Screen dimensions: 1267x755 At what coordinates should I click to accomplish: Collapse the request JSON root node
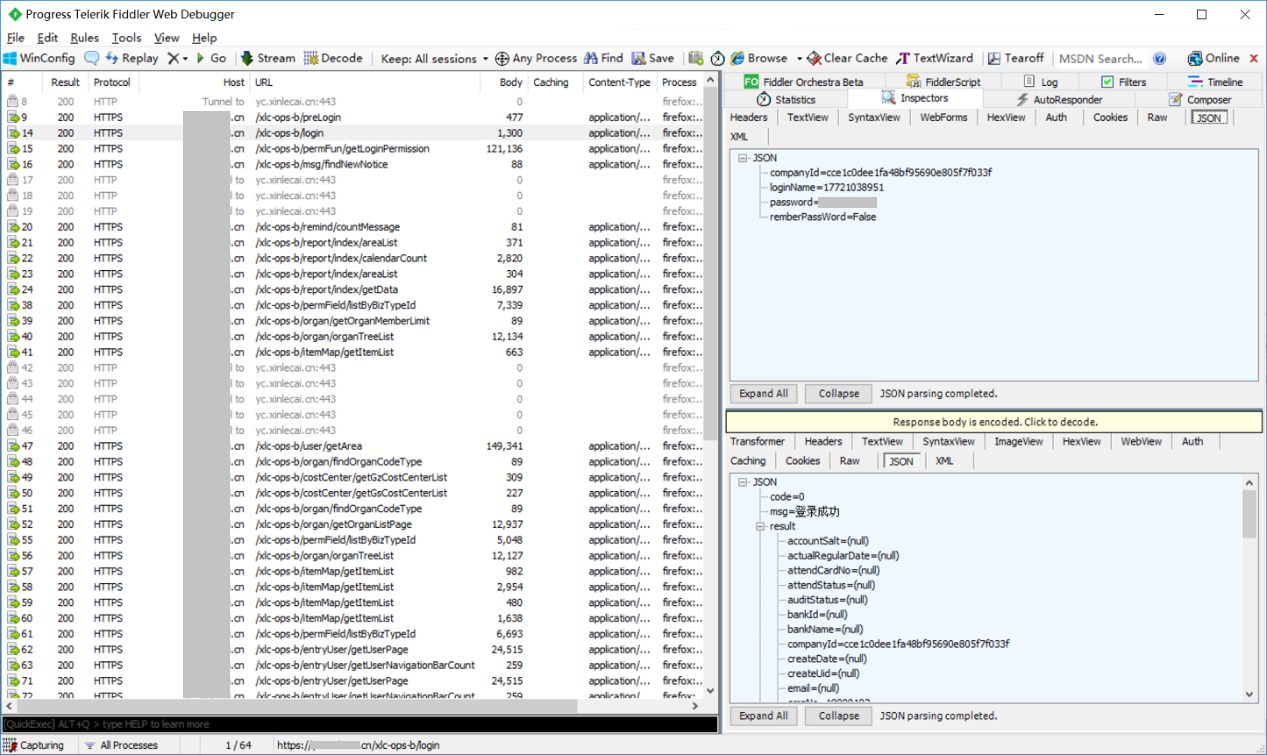click(x=743, y=158)
